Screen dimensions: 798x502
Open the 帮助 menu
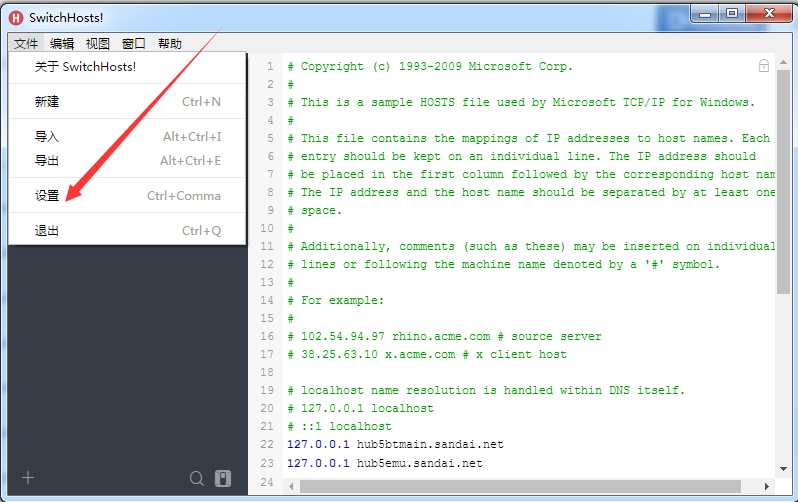(x=170, y=44)
